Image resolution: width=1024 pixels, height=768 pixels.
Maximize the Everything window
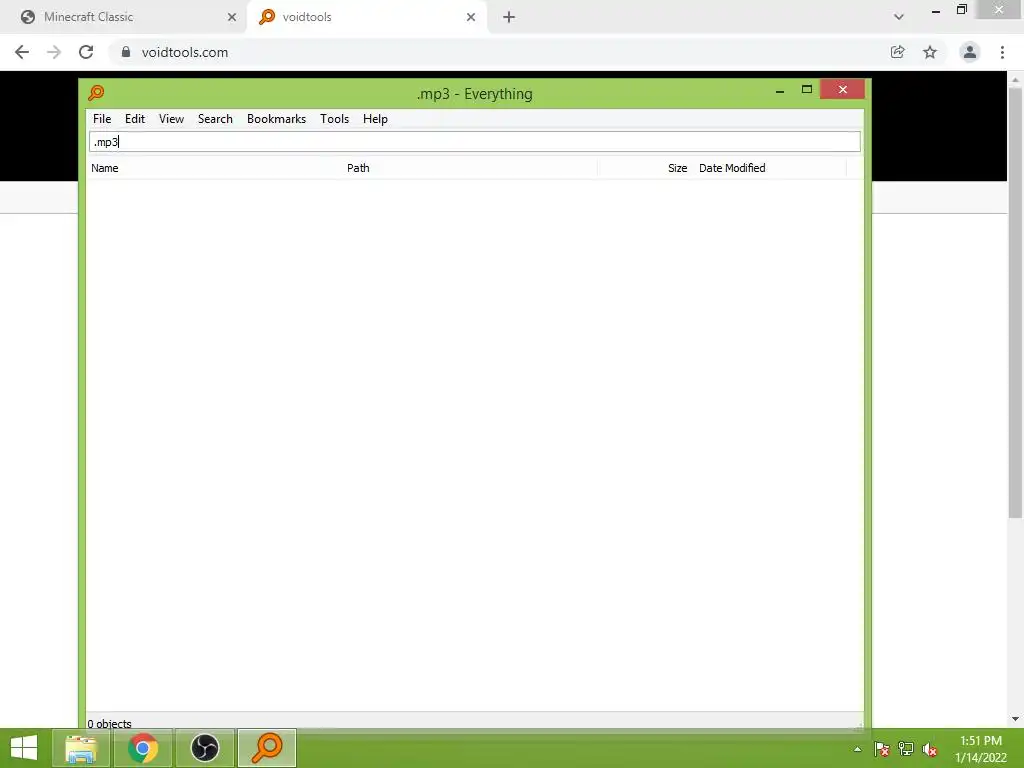807,89
